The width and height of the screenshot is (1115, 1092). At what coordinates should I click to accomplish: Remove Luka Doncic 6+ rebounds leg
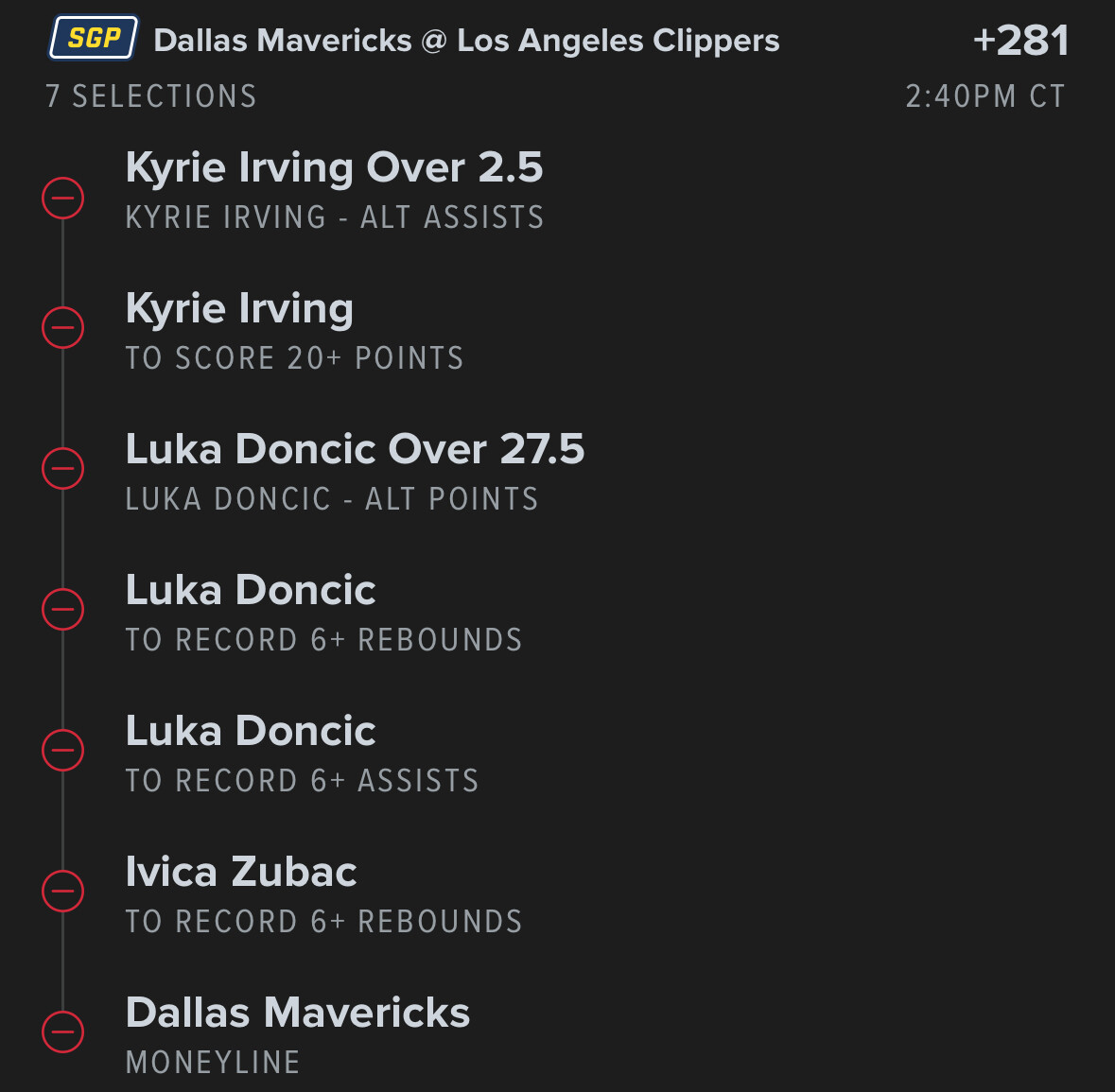63,609
